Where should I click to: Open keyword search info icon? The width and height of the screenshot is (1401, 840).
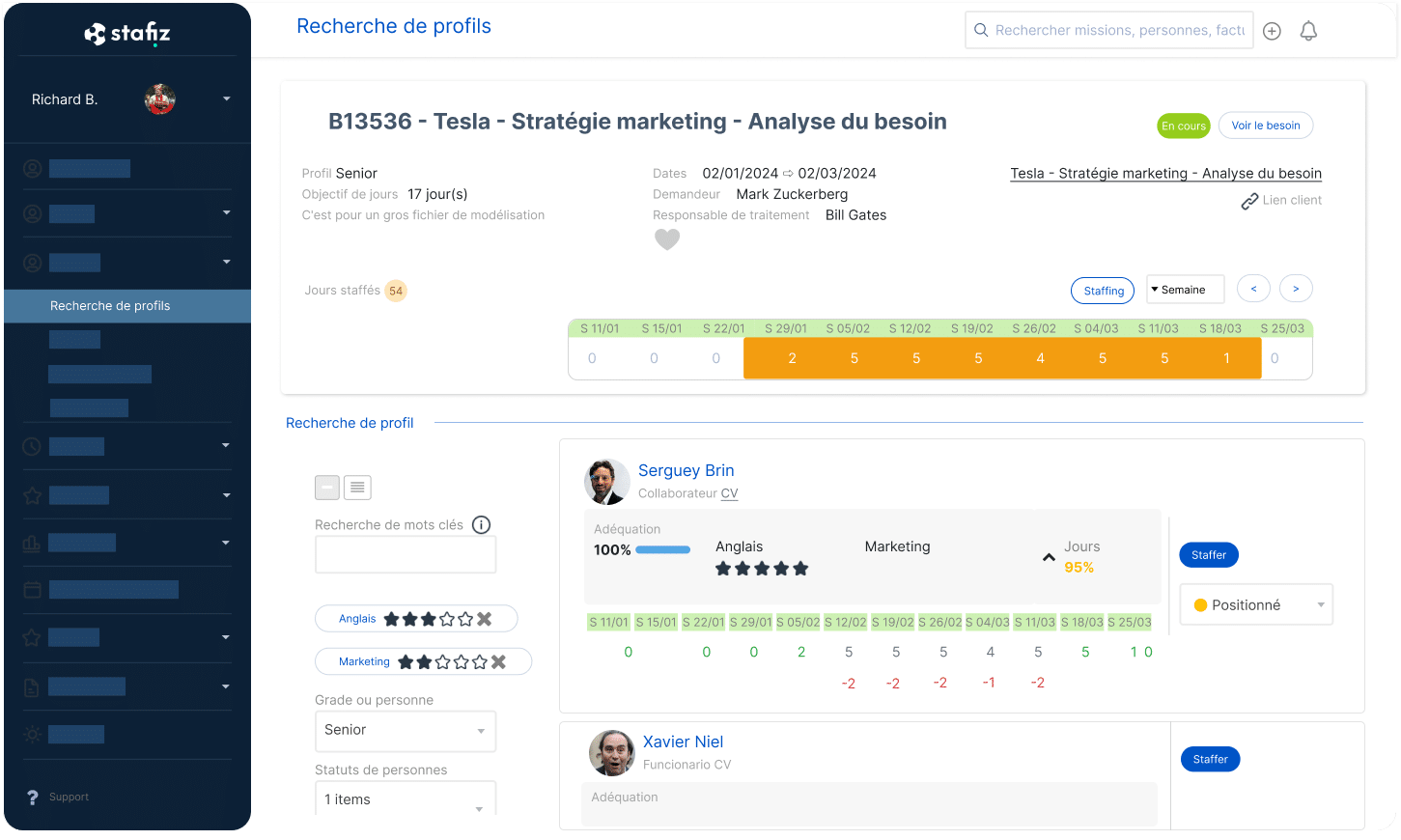click(x=481, y=524)
